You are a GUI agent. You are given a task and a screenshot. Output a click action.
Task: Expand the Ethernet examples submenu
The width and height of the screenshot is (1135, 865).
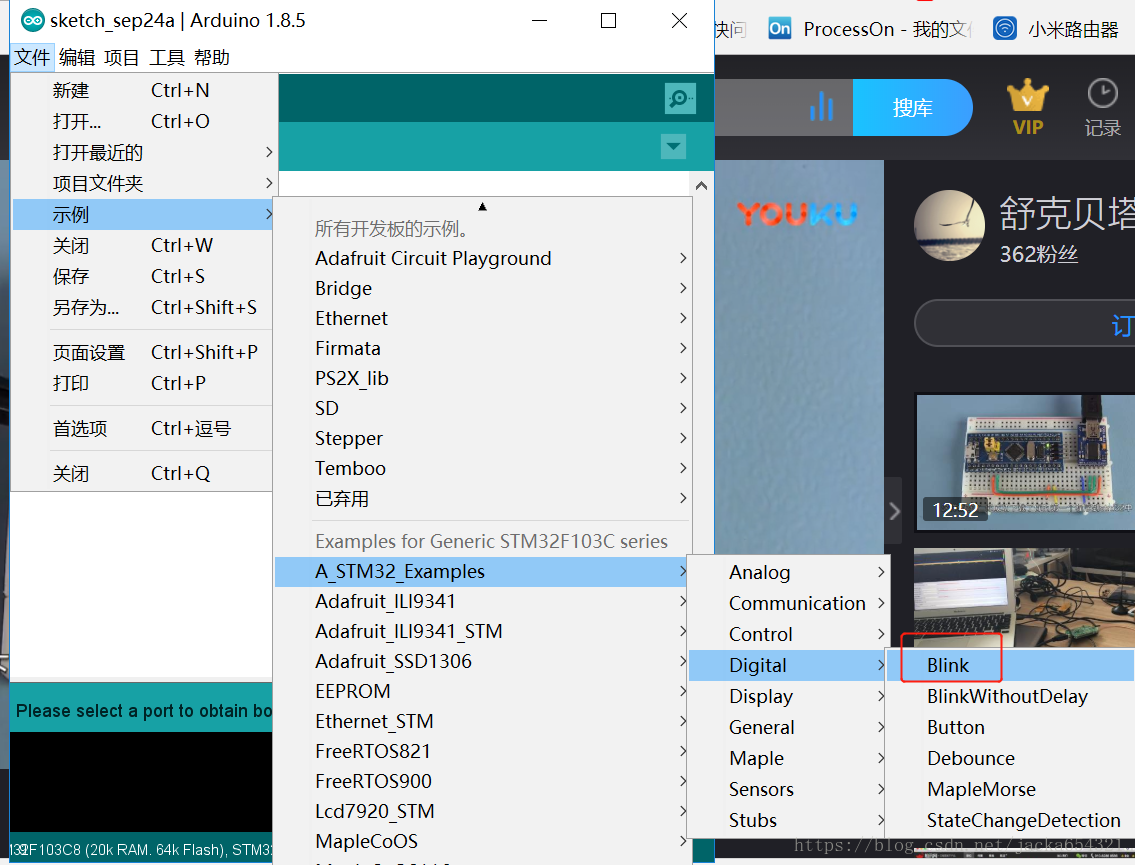[483, 318]
